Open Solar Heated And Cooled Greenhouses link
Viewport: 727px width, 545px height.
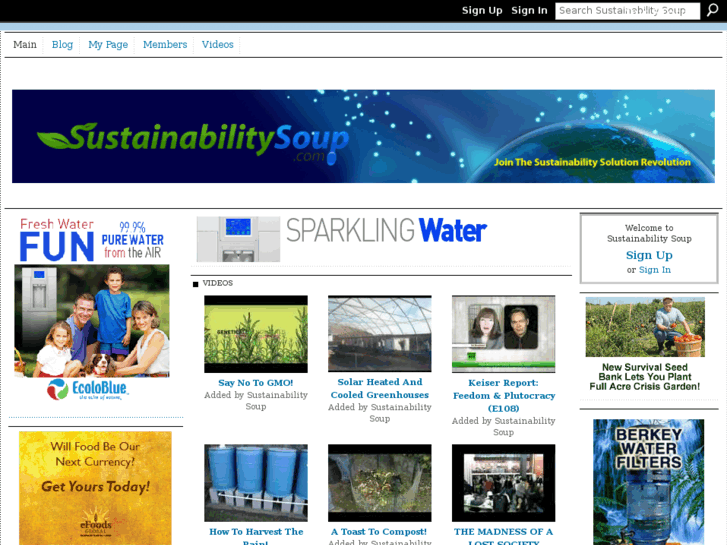pyautogui.click(x=379, y=388)
